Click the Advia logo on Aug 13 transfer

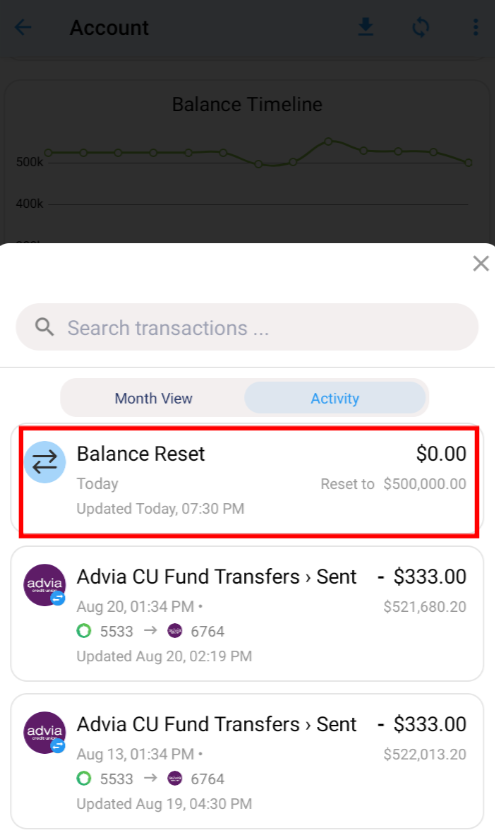tap(45, 732)
